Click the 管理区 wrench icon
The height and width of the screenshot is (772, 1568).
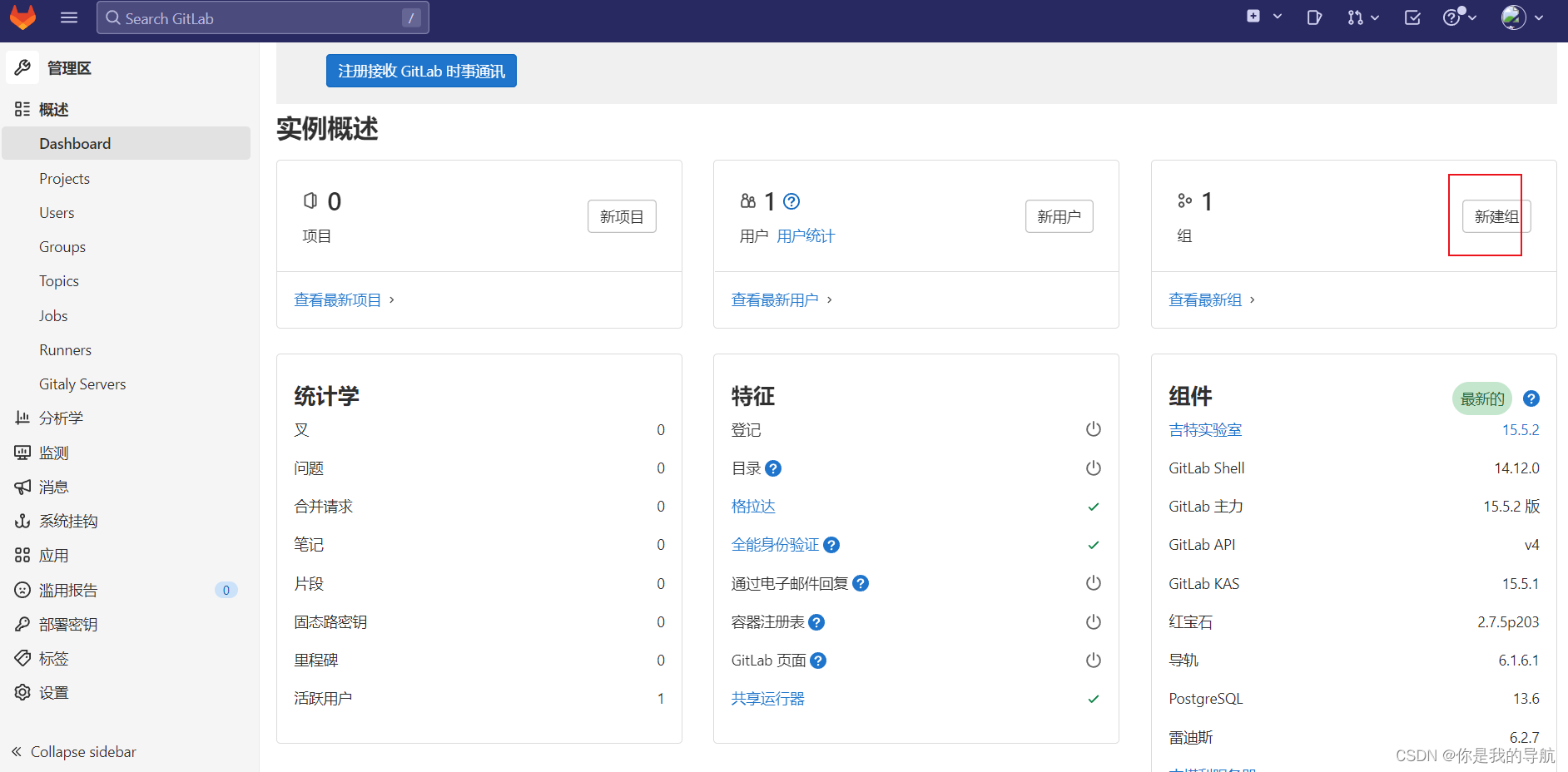point(22,67)
